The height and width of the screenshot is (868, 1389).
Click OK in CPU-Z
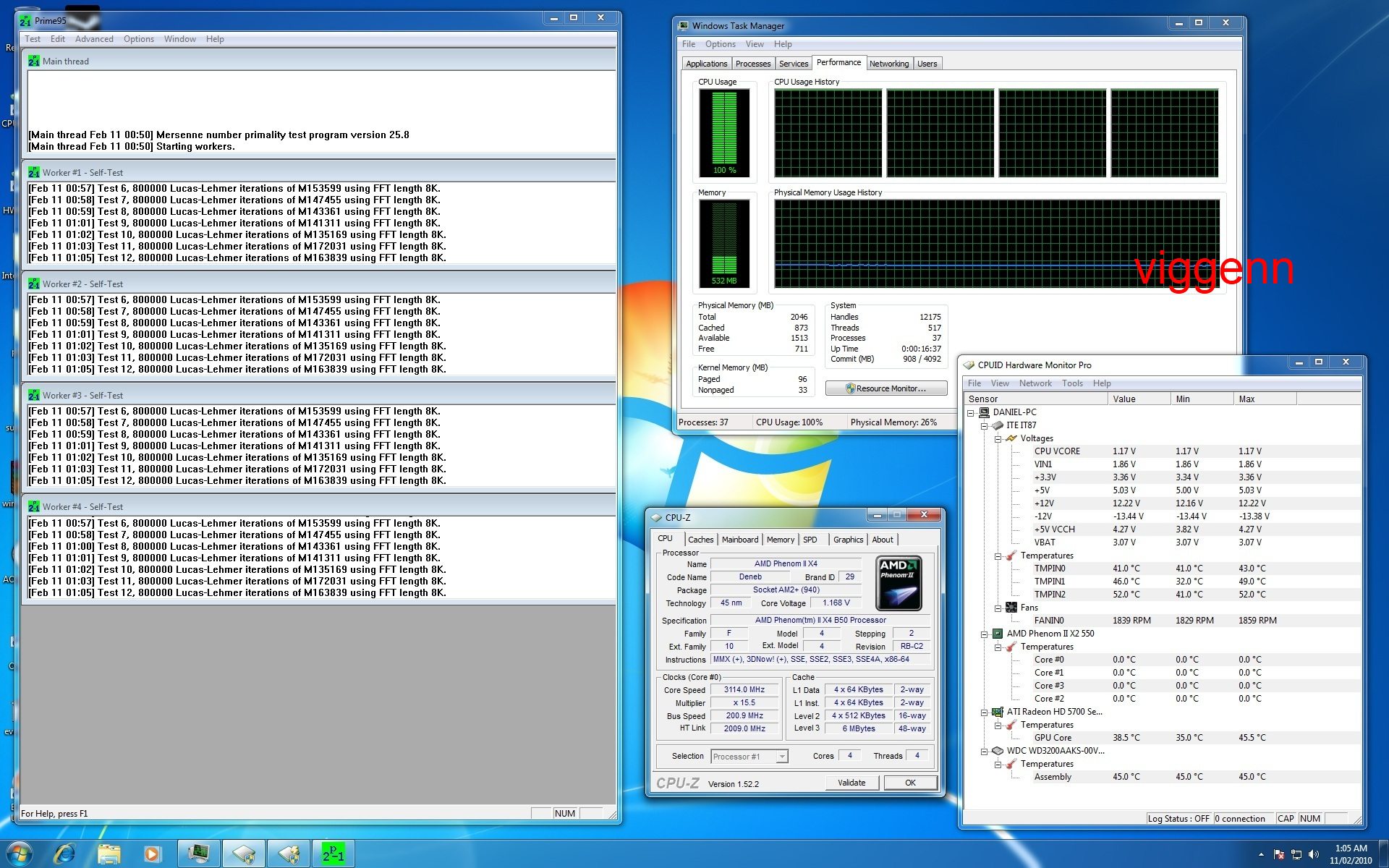pos(910,783)
